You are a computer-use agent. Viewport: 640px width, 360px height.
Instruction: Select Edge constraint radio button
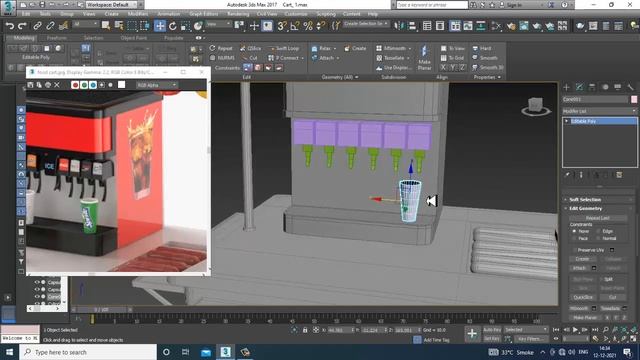pyautogui.click(x=598, y=231)
